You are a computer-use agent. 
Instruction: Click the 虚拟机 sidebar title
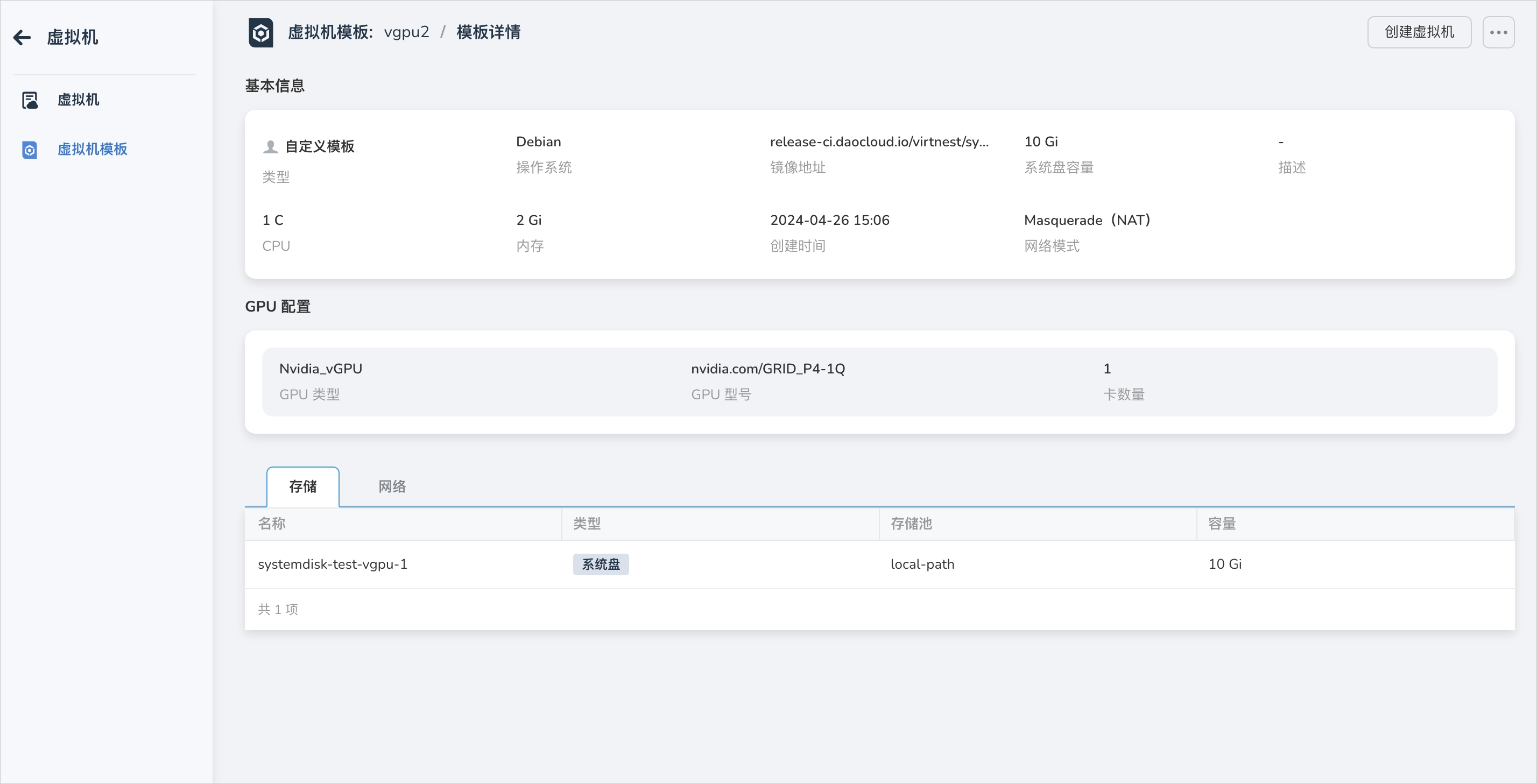pos(72,38)
